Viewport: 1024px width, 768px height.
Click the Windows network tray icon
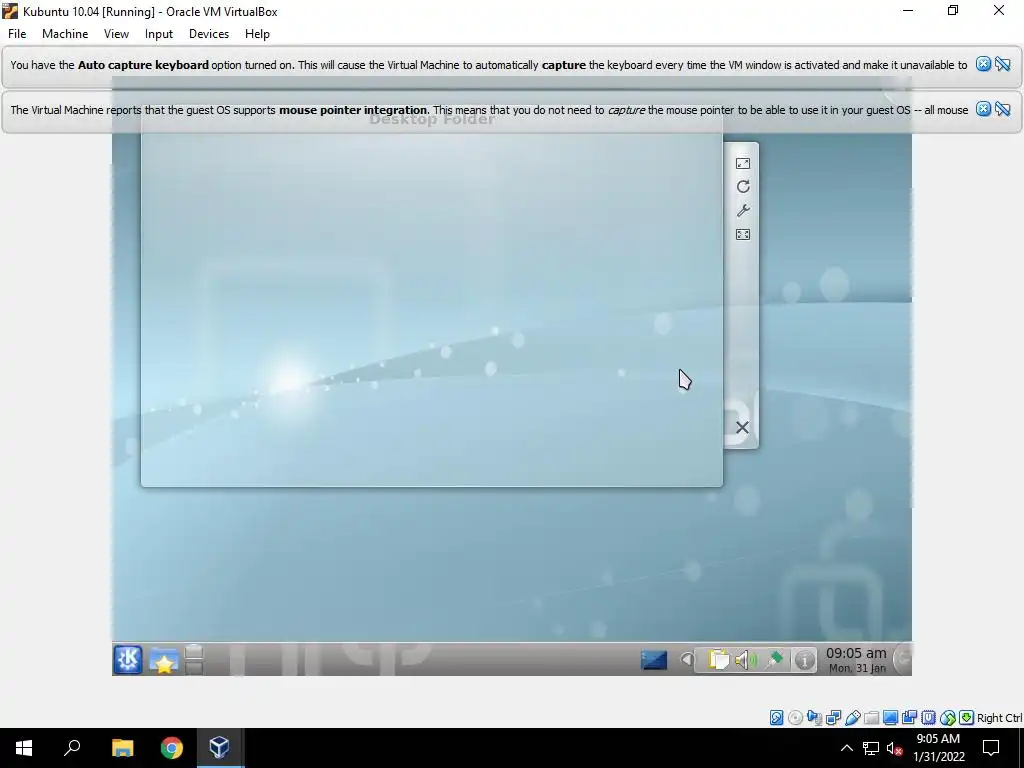pos(871,748)
